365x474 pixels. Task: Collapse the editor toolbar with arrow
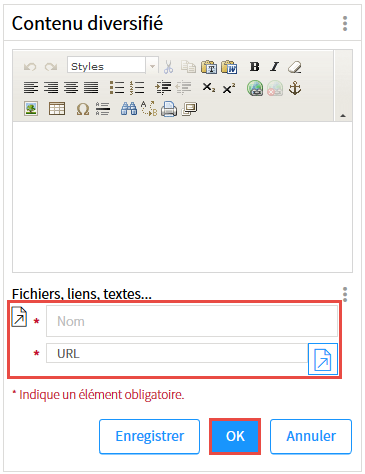pyautogui.click(x=343, y=115)
